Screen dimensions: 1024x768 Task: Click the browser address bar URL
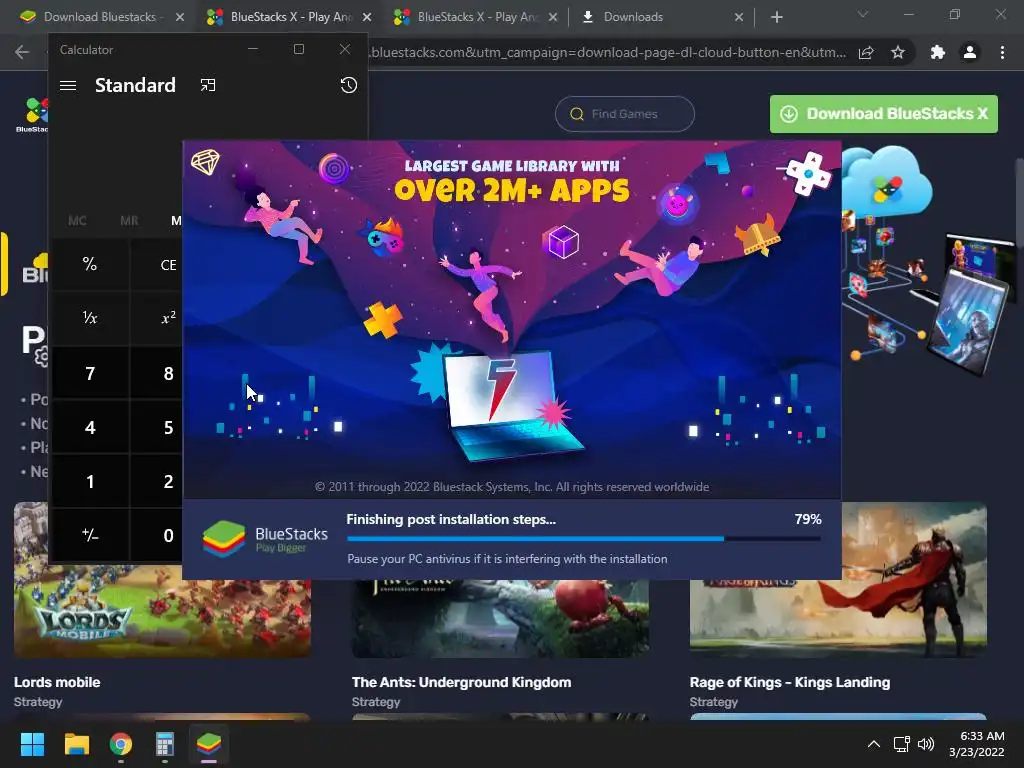(x=607, y=52)
